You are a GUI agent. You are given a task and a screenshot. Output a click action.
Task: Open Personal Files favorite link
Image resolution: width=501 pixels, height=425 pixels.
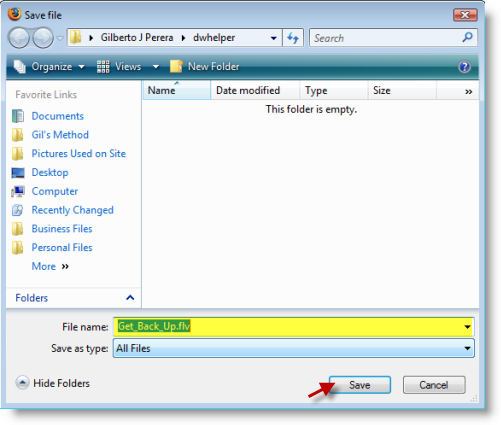coord(62,247)
